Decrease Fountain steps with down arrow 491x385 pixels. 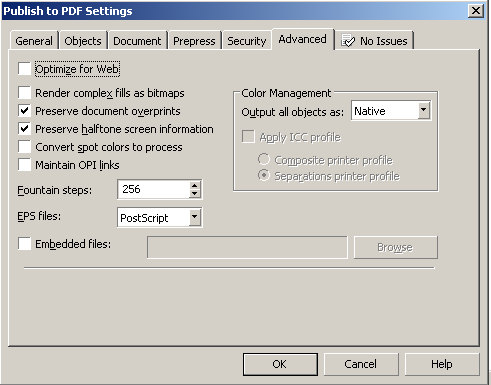tap(195, 194)
